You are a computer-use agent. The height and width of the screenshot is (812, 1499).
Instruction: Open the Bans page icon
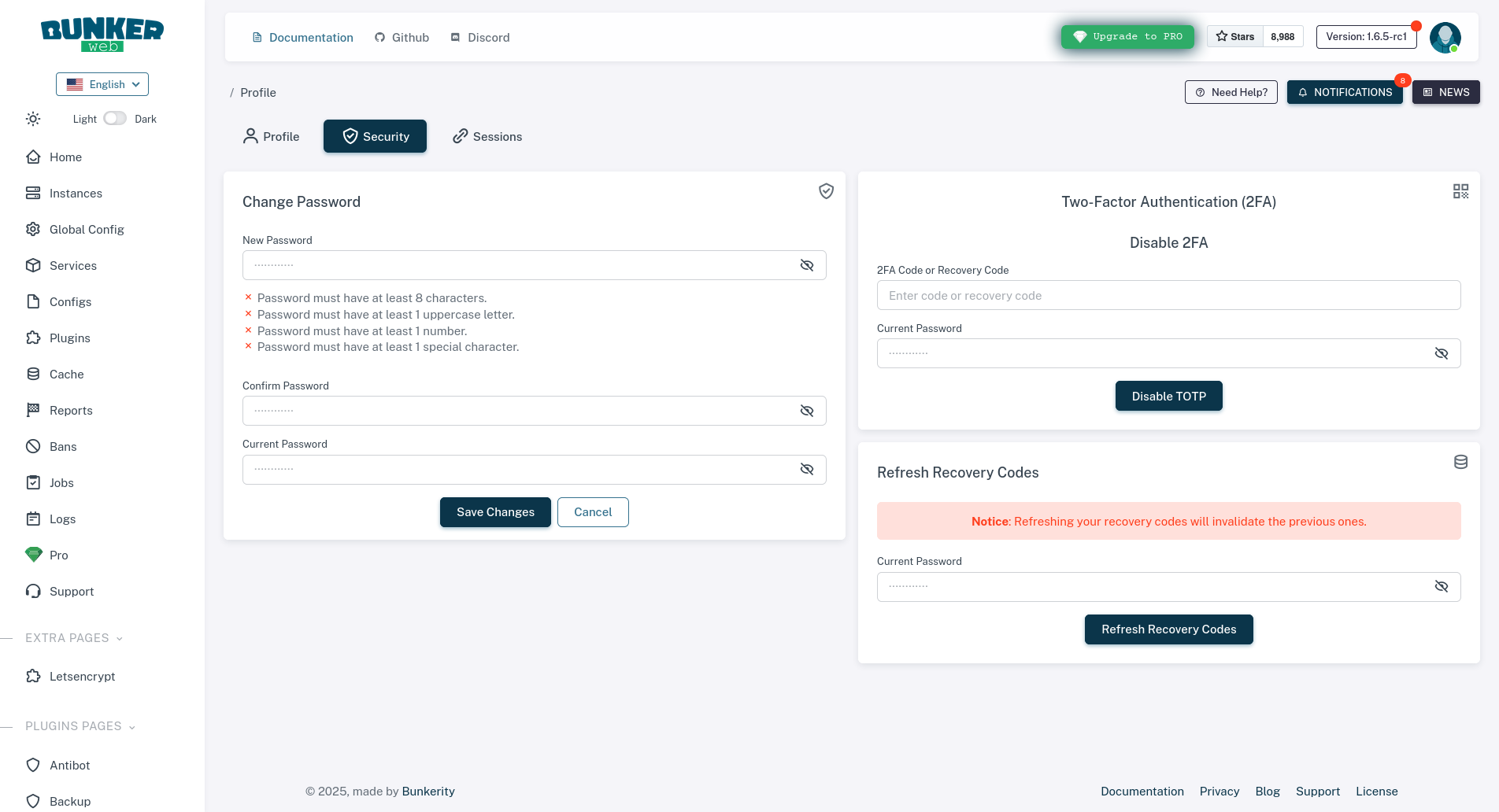pos(33,447)
